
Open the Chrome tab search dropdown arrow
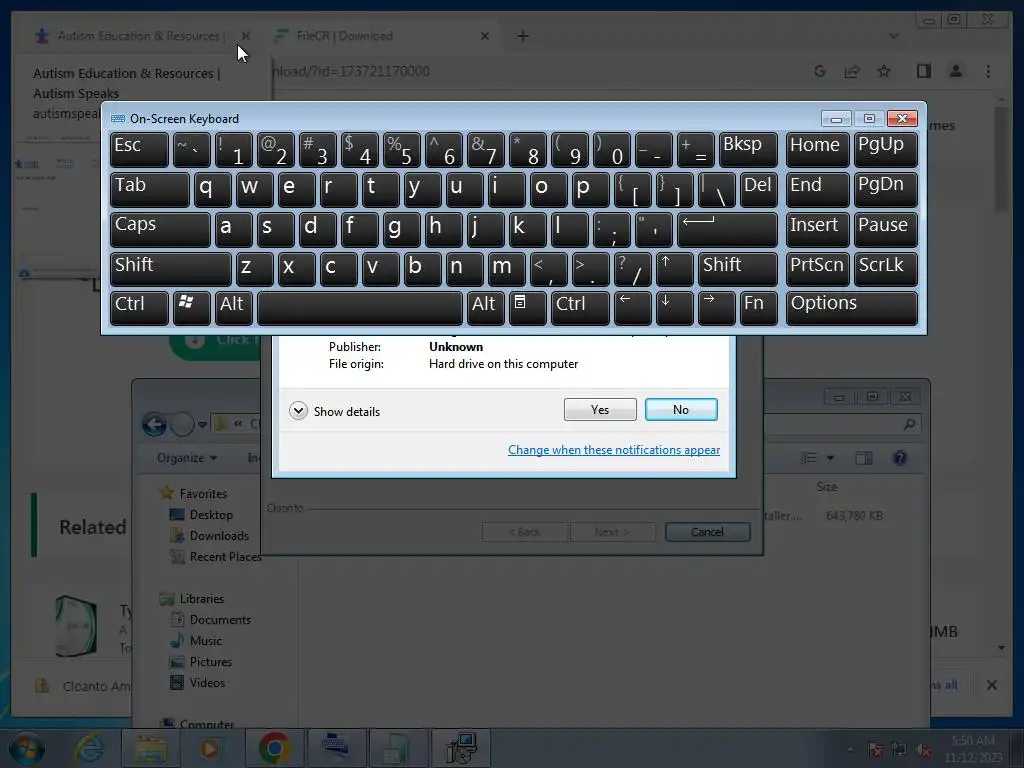point(894,36)
